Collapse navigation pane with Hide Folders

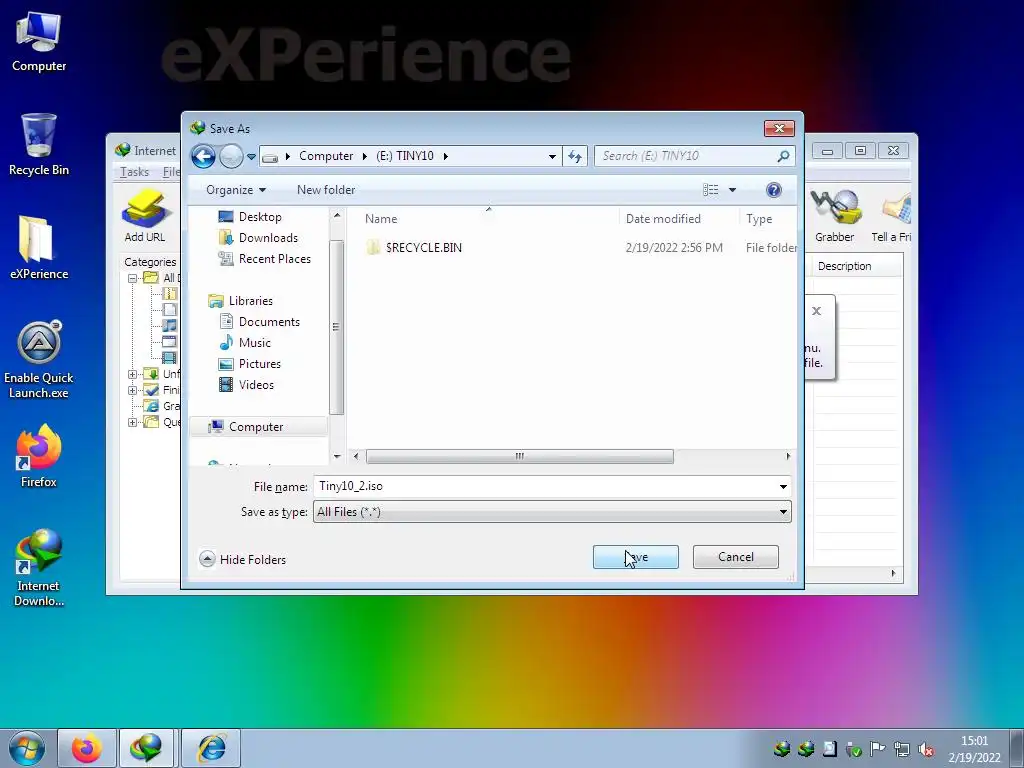(243, 560)
